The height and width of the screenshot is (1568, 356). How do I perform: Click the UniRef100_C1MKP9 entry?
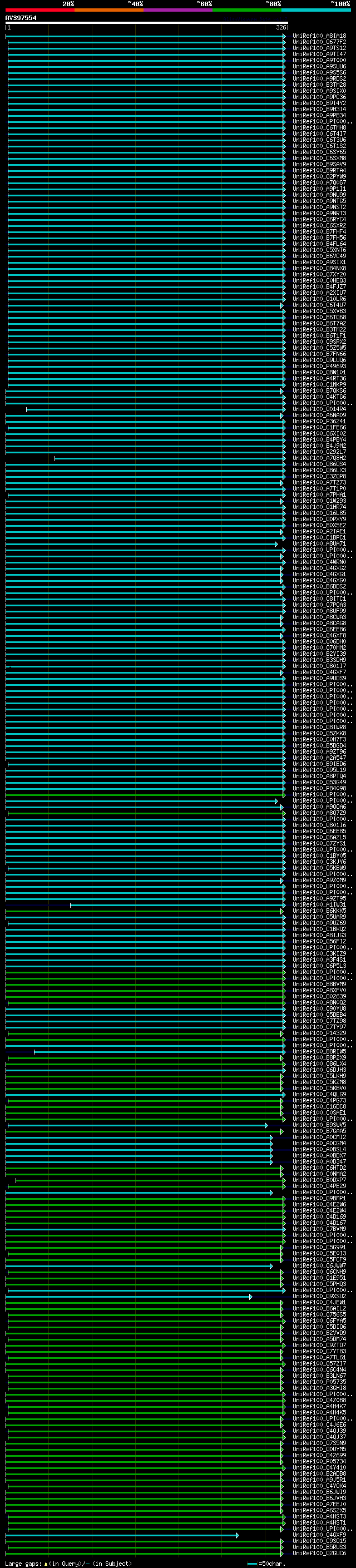[319, 385]
